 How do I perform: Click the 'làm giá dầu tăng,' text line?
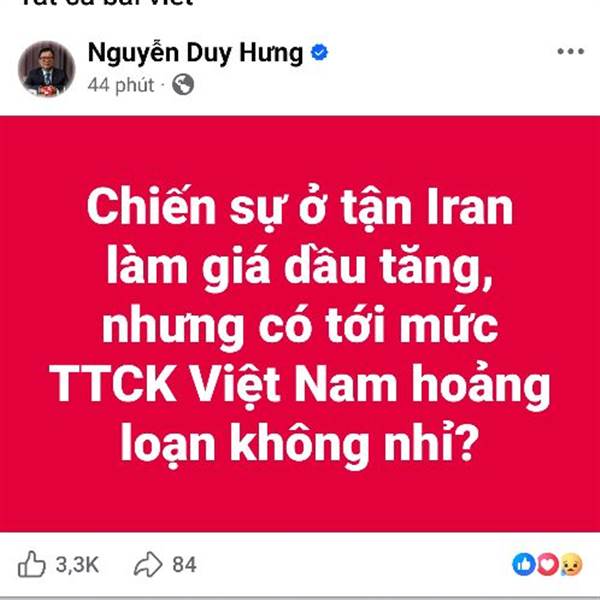[299, 267]
